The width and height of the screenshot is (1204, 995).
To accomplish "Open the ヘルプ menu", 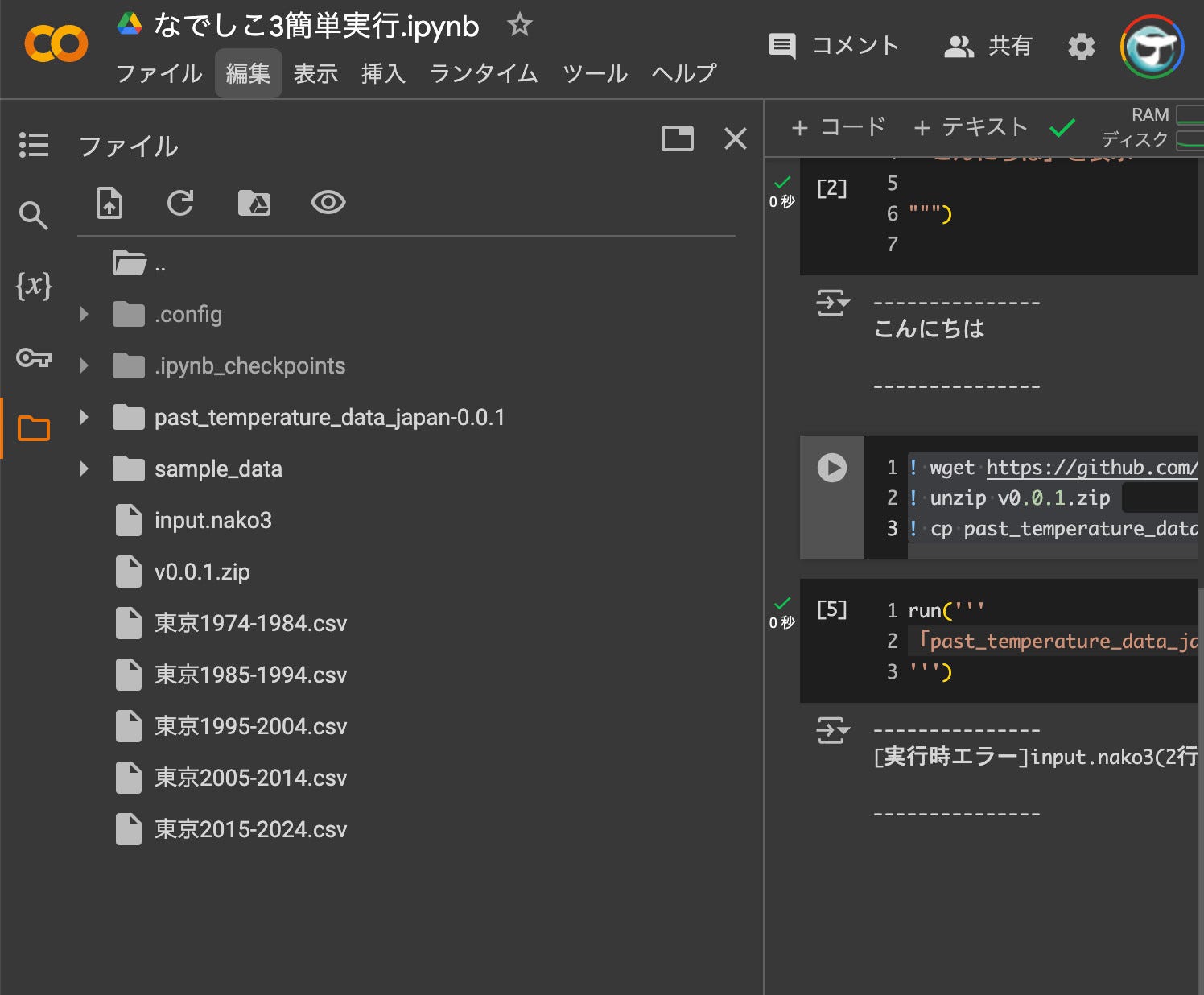I will tap(684, 73).
